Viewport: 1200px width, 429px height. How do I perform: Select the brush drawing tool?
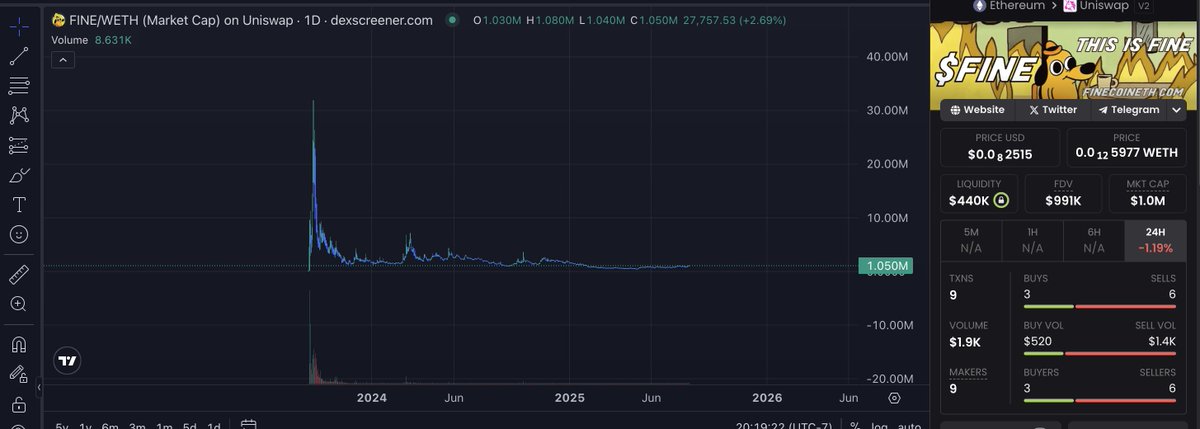(x=19, y=175)
